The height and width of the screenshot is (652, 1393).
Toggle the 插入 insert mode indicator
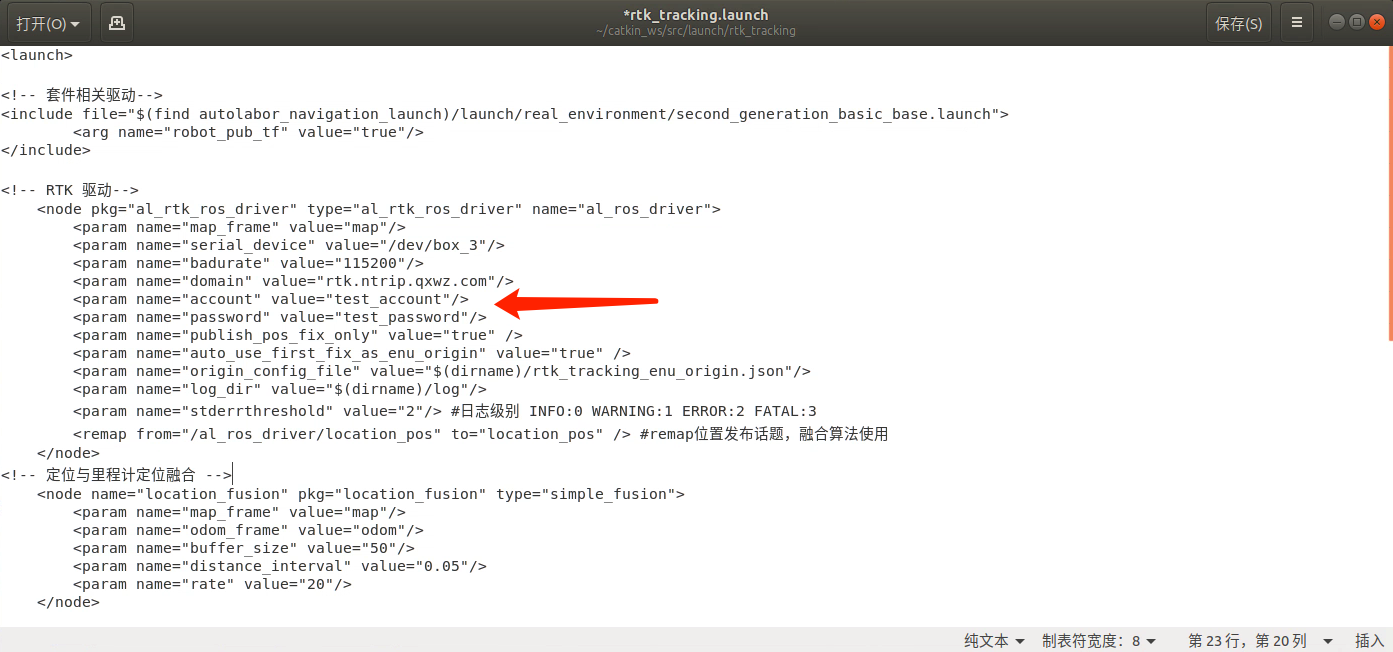(x=1369, y=640)
